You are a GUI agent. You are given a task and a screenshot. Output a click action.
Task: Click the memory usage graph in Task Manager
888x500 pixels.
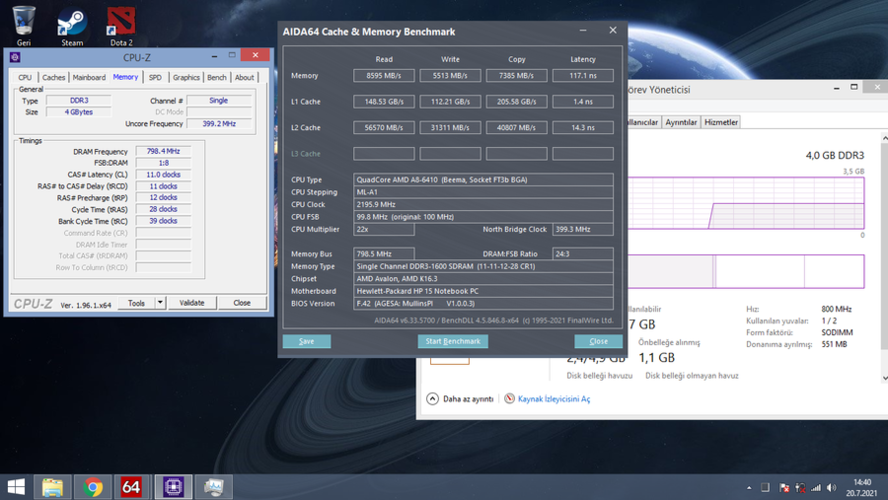(x=746, y=203)
